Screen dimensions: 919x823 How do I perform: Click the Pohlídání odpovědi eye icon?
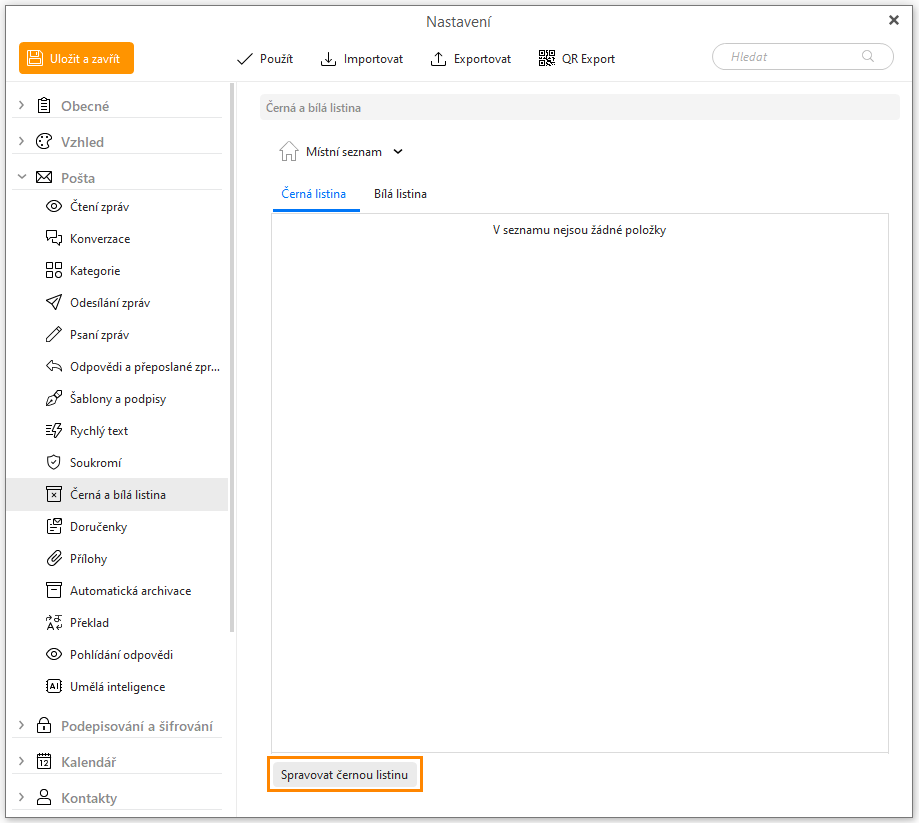pyautogui.click(x=54, y=654)
